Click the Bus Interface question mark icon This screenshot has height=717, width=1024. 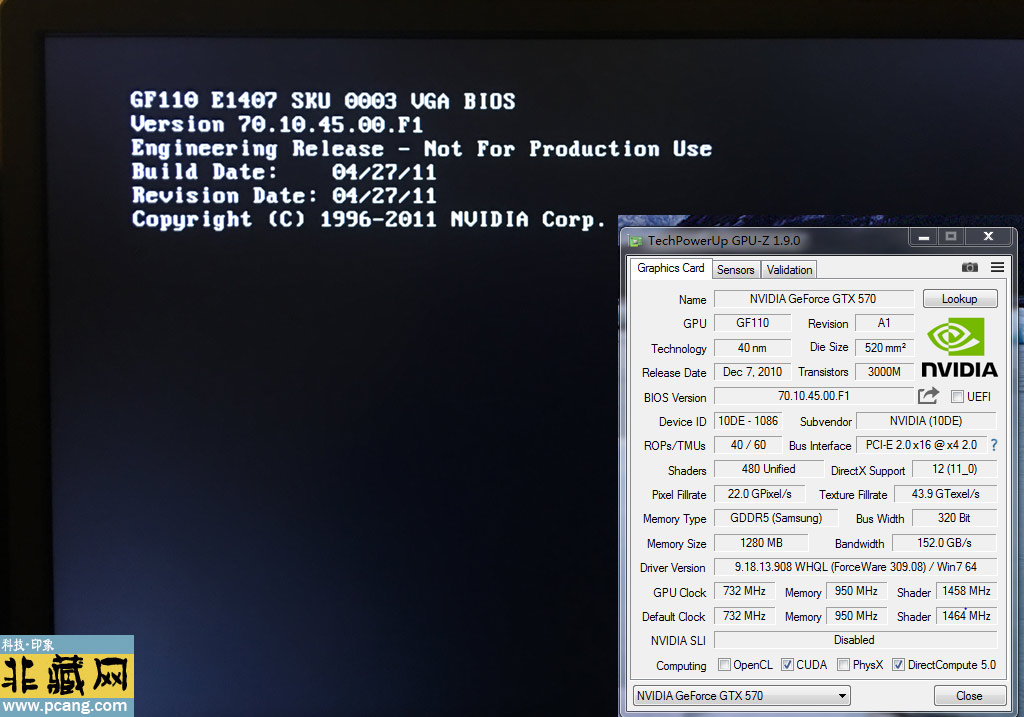(994, 445)
